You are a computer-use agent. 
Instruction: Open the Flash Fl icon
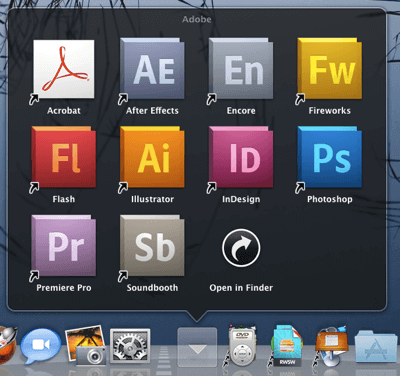[64, 157]
